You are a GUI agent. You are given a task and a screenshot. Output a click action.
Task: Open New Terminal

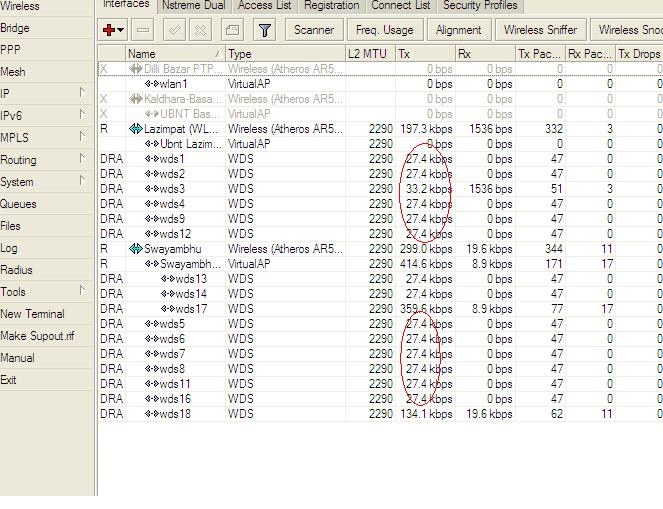tap(33, 314)
